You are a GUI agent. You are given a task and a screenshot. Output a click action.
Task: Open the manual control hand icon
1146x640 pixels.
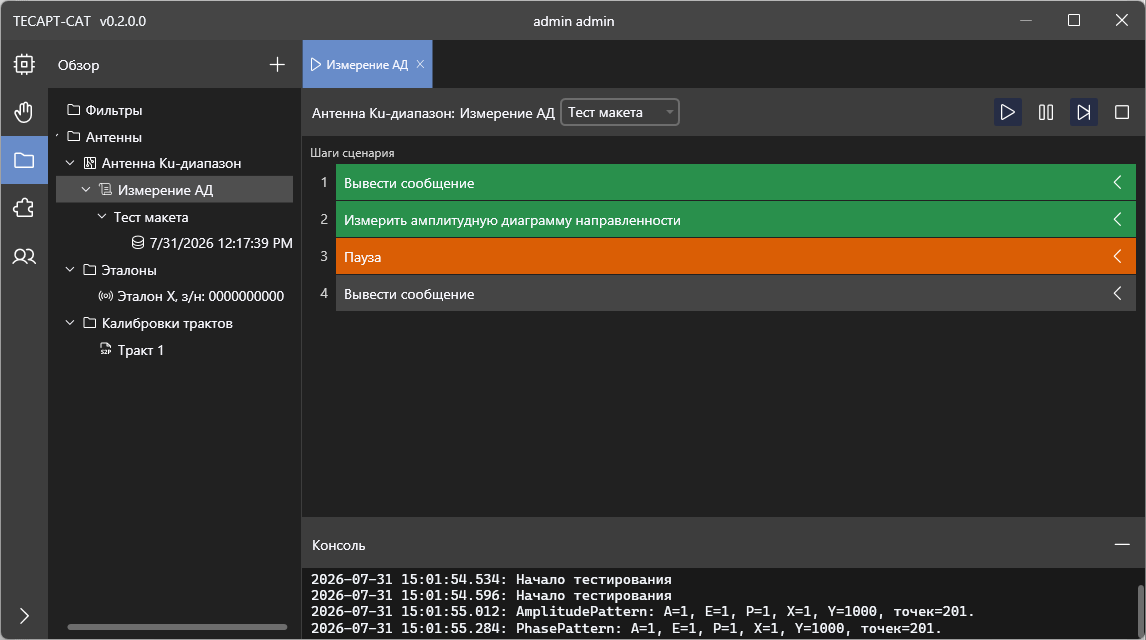(x=24, y=113)
